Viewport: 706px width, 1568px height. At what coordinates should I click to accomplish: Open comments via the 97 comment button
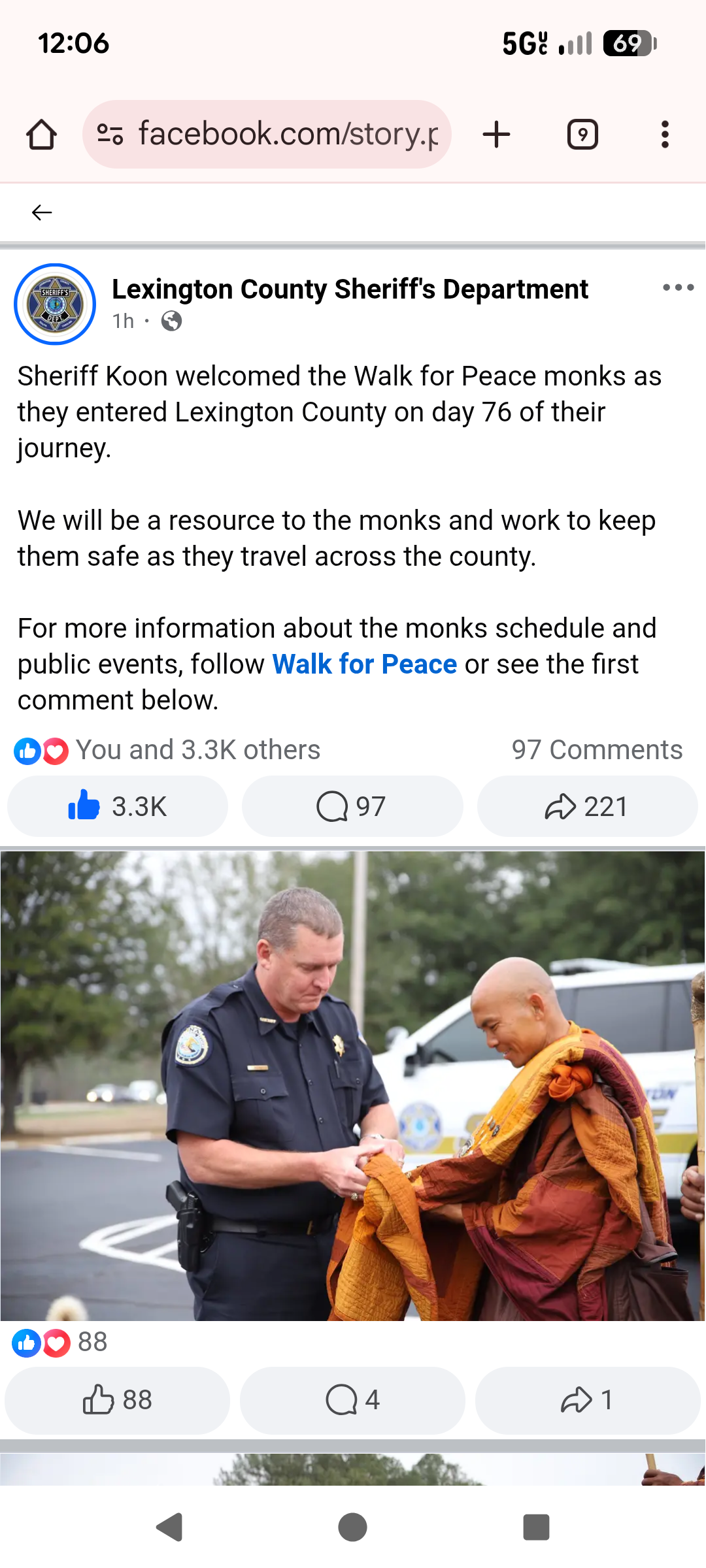click(352, 806)
